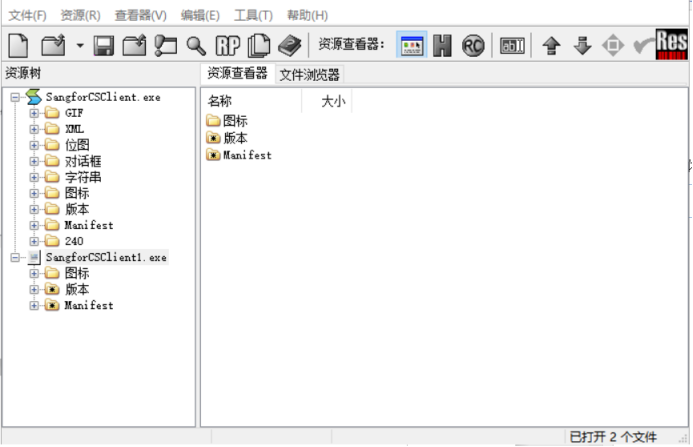Expand the 位图 folder node
Screen dimensions: 693x447
click(34, 145)
